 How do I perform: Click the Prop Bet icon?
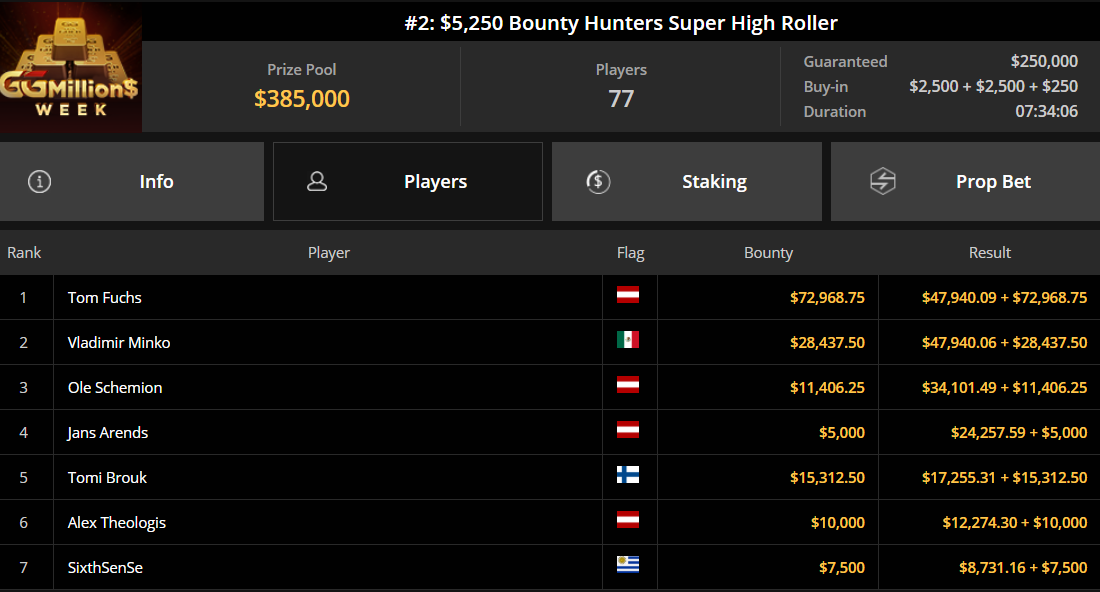pos(882,182)
